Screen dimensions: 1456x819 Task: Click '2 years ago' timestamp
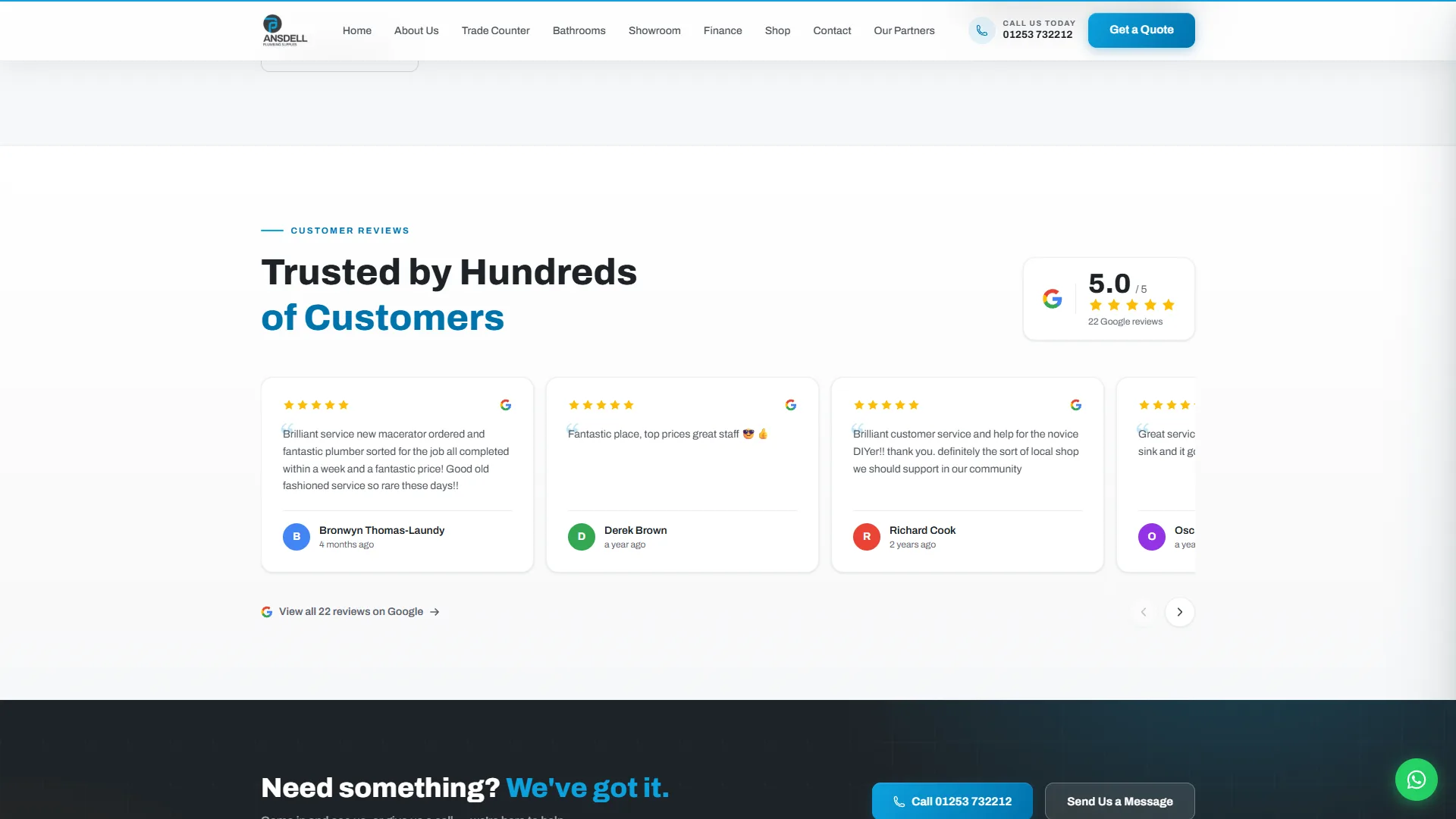pos(912,544)
